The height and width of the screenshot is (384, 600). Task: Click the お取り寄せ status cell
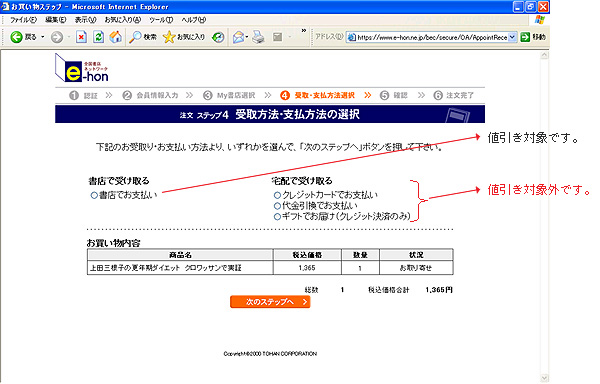(416, 268)
